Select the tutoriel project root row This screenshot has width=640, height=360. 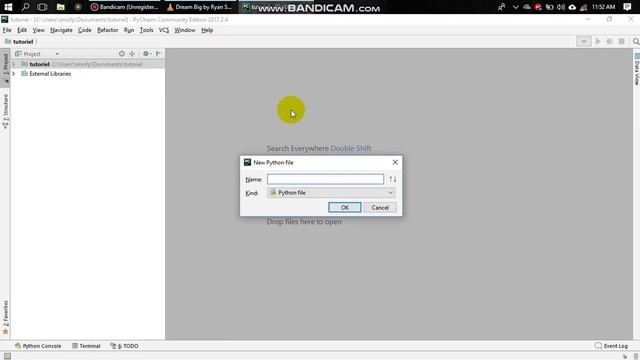coord(88,64)
